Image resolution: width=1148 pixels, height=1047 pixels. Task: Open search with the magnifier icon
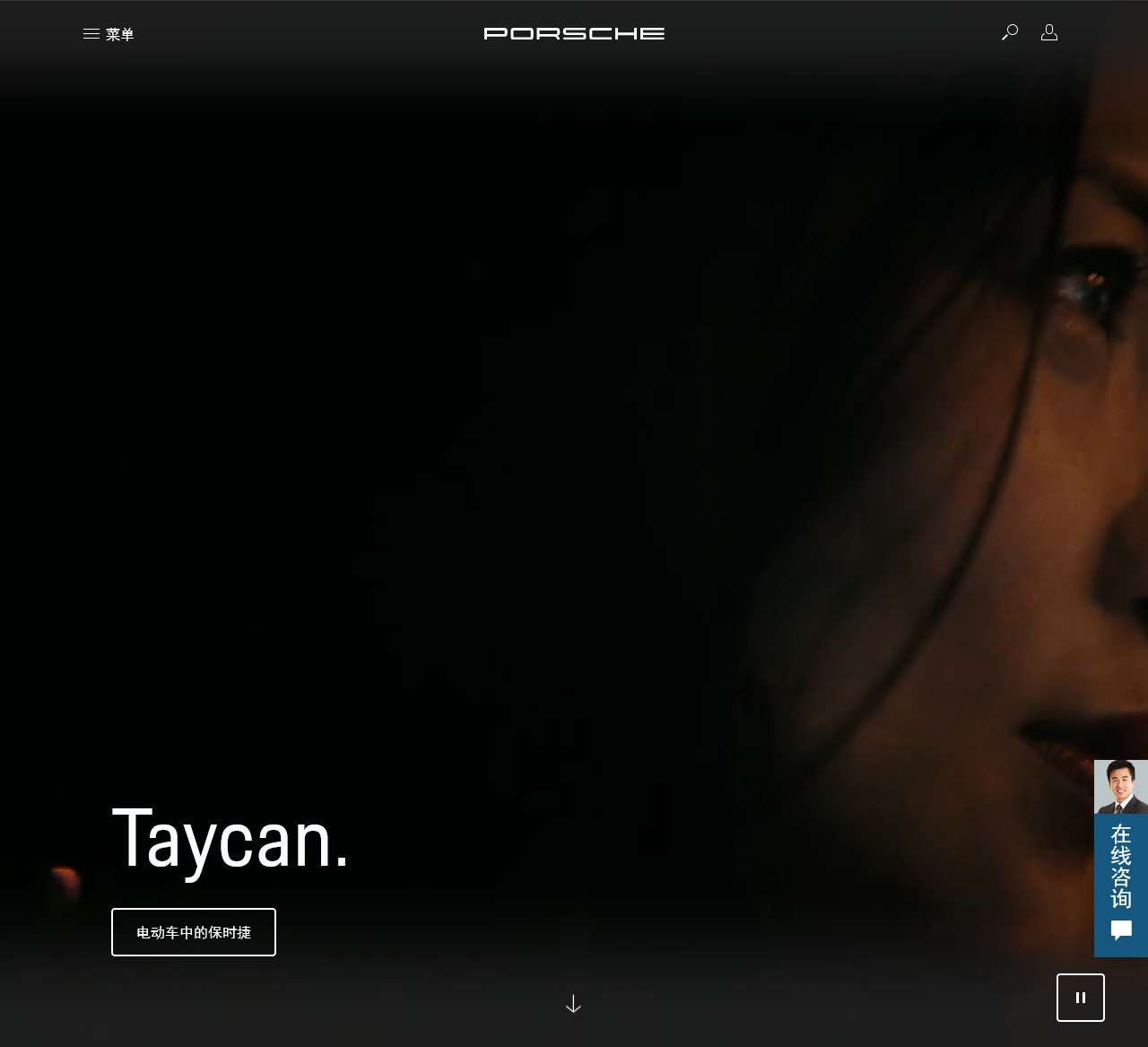click(x=1010, y=33)
